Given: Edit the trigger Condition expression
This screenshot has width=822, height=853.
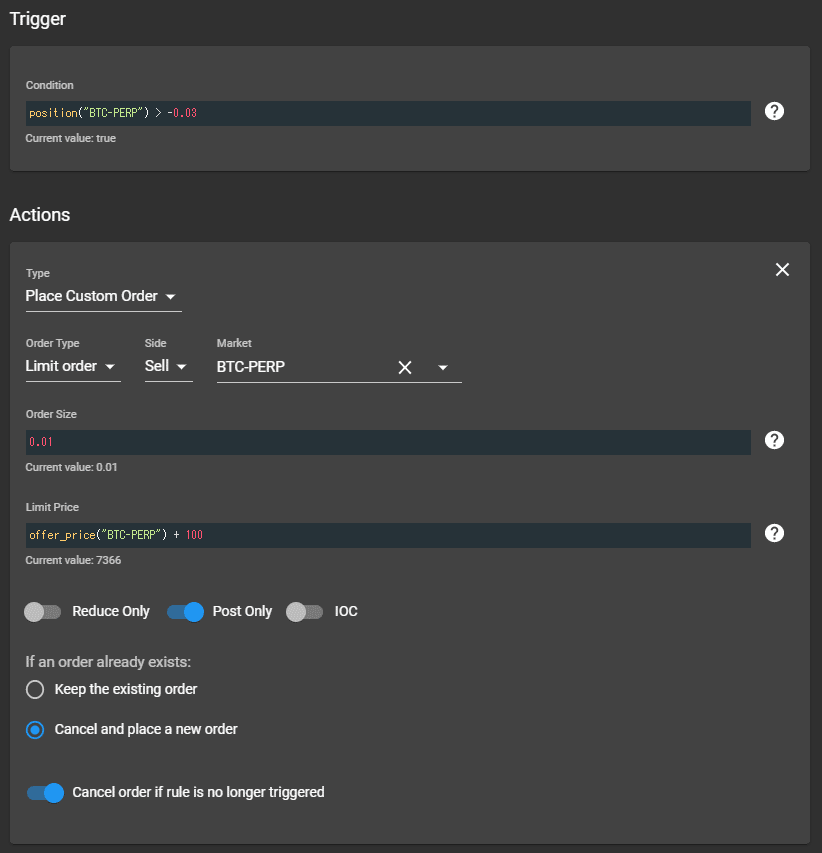Looking at the screenshot, I should (388, 113).
